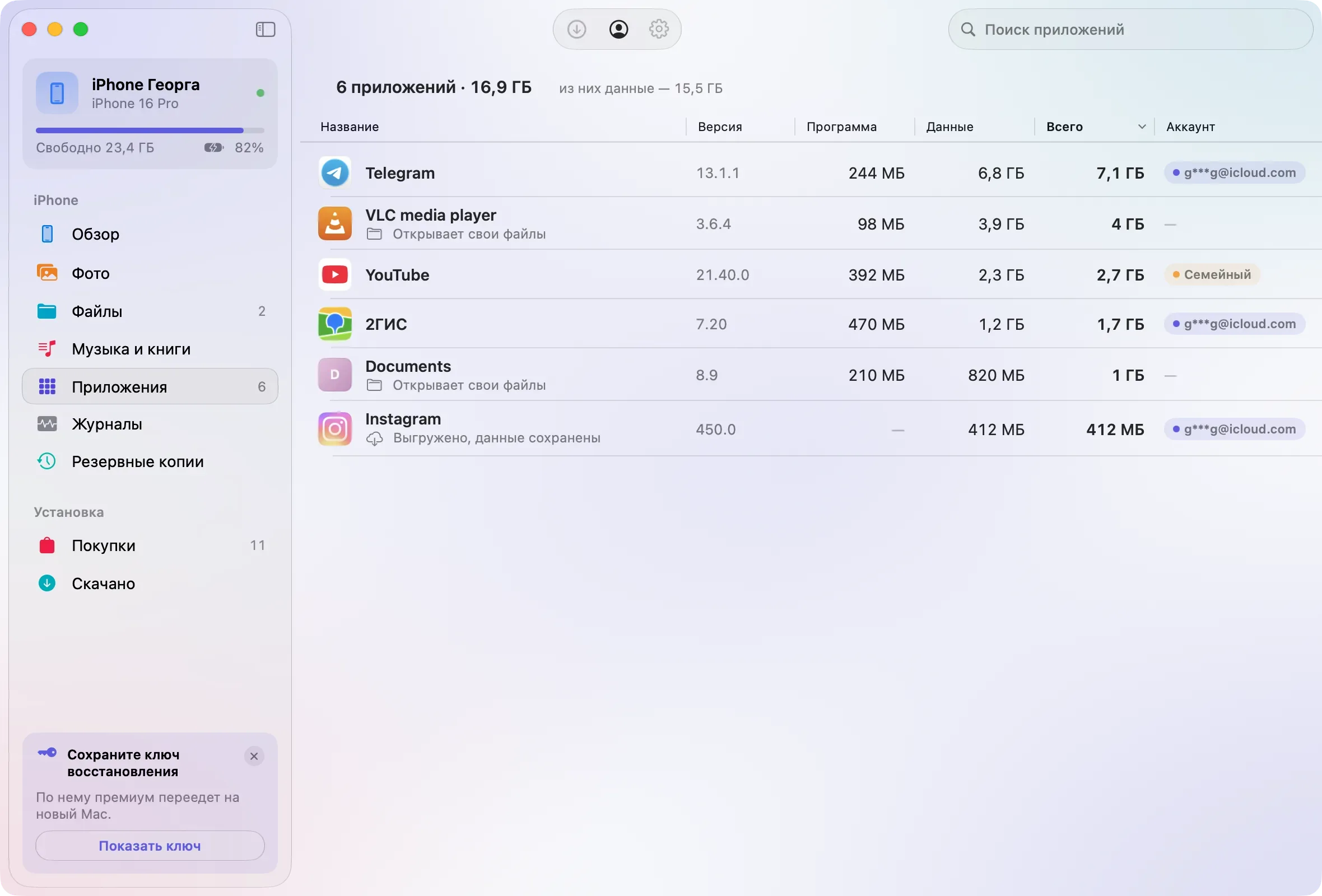
Task: Click the Instagram app icon
Action: (x=334, y=428)
